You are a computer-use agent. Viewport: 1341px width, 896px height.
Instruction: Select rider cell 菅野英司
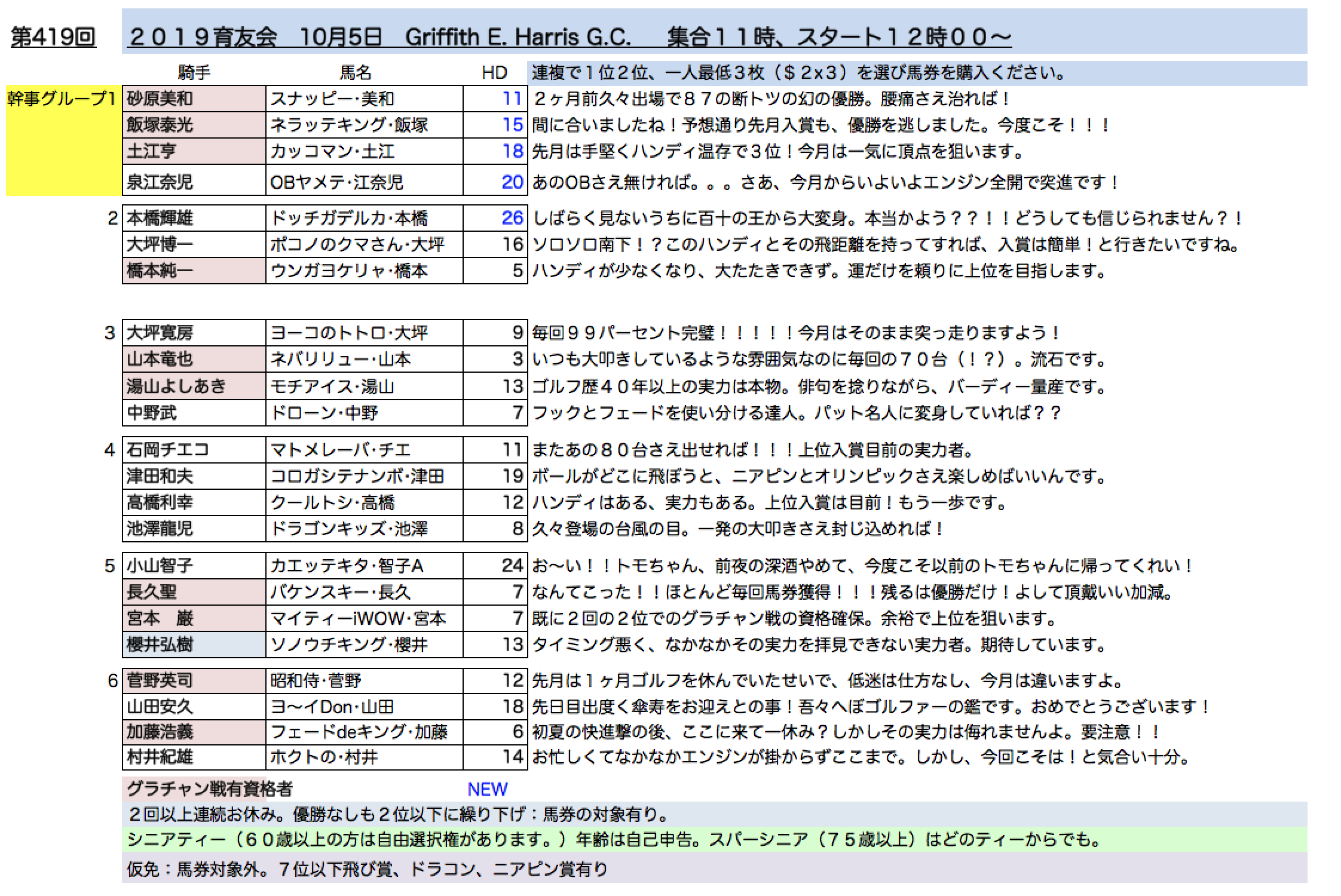(x=194, y=681)
